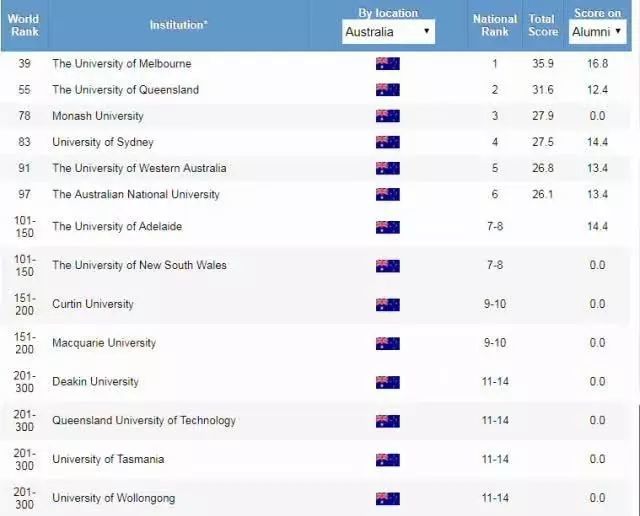Click alumni score 12.4 cell

(x=598, y=90)
